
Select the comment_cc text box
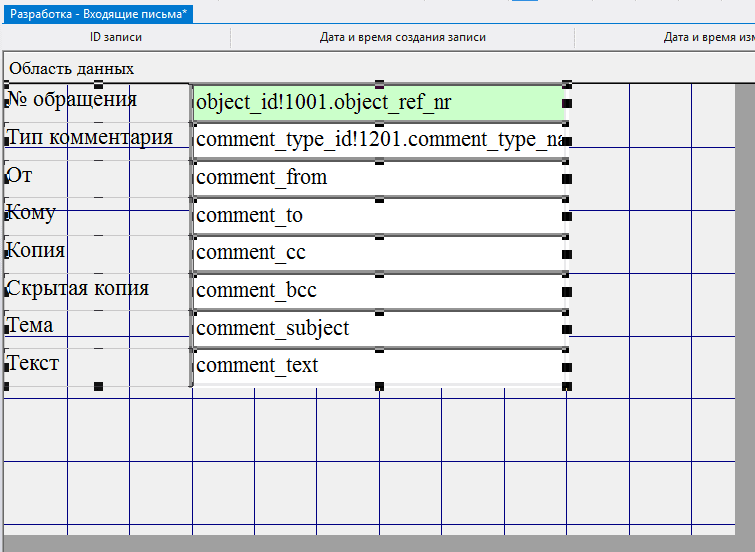point(378,253)
